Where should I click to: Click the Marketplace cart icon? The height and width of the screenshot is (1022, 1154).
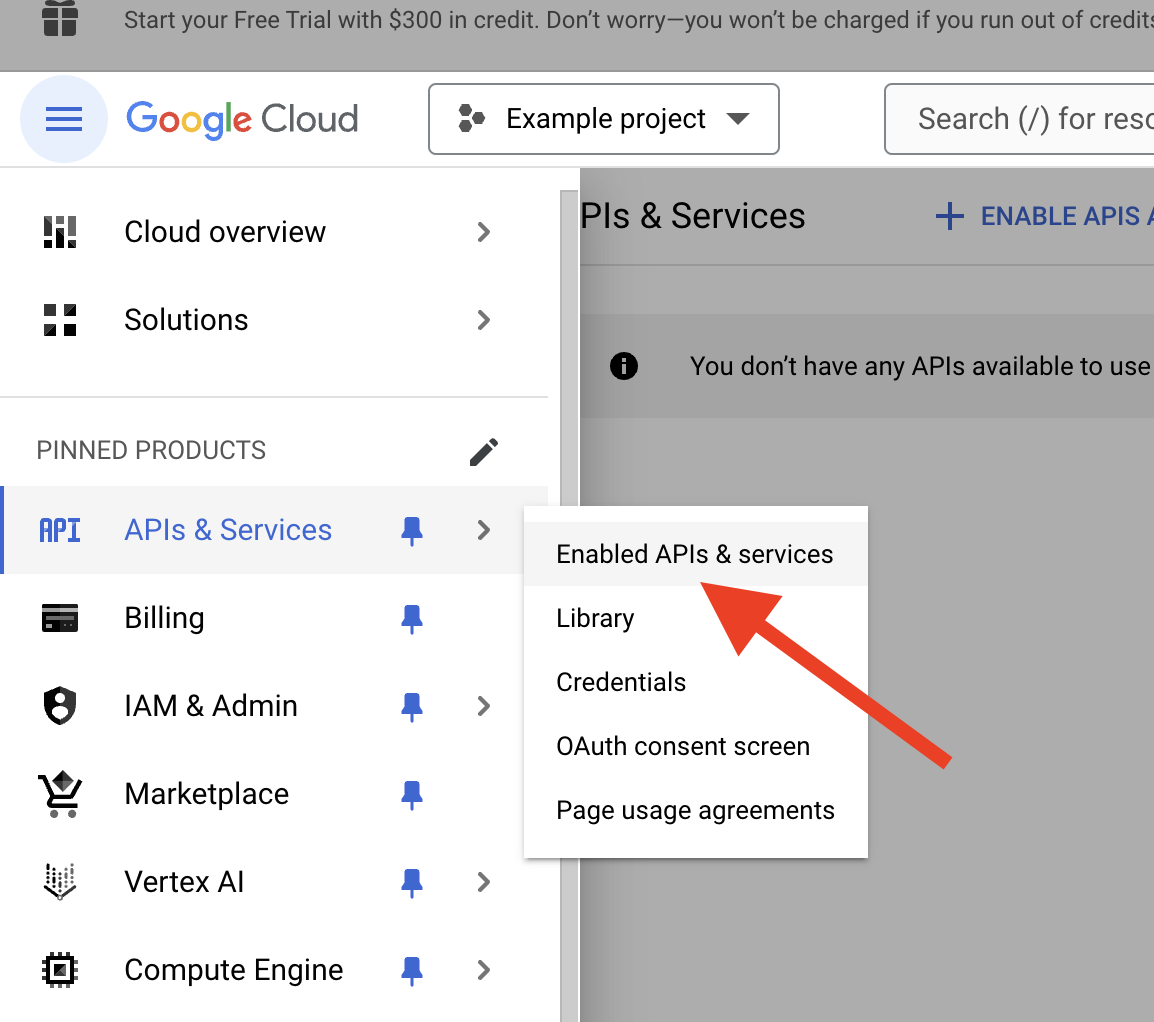pos(60,795)
